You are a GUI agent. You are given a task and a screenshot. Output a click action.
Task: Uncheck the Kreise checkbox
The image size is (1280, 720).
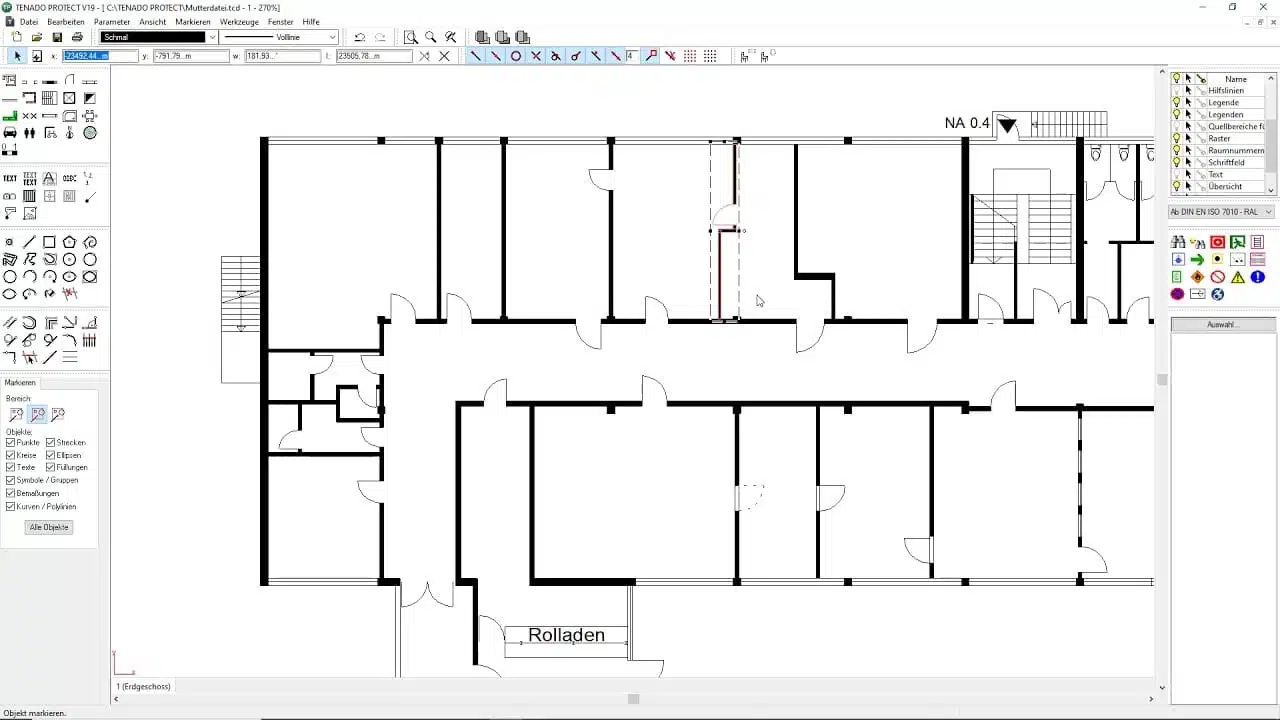(11, 455)
